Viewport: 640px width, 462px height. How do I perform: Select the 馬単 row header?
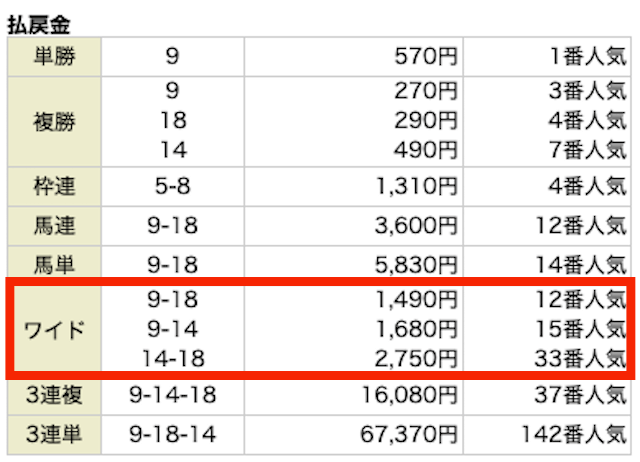[x=54, y=262]
